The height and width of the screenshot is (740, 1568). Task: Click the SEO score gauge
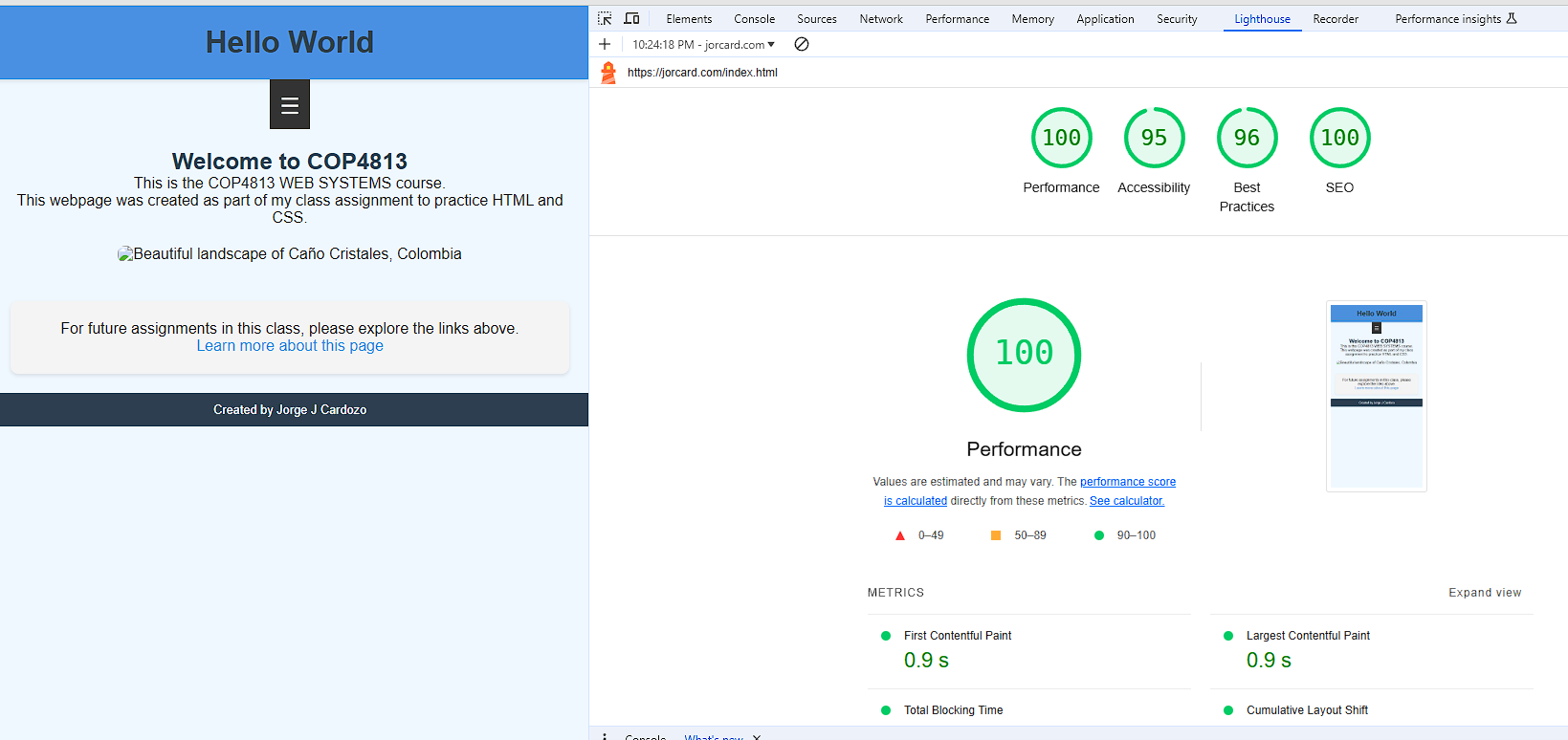(1339, 139)
